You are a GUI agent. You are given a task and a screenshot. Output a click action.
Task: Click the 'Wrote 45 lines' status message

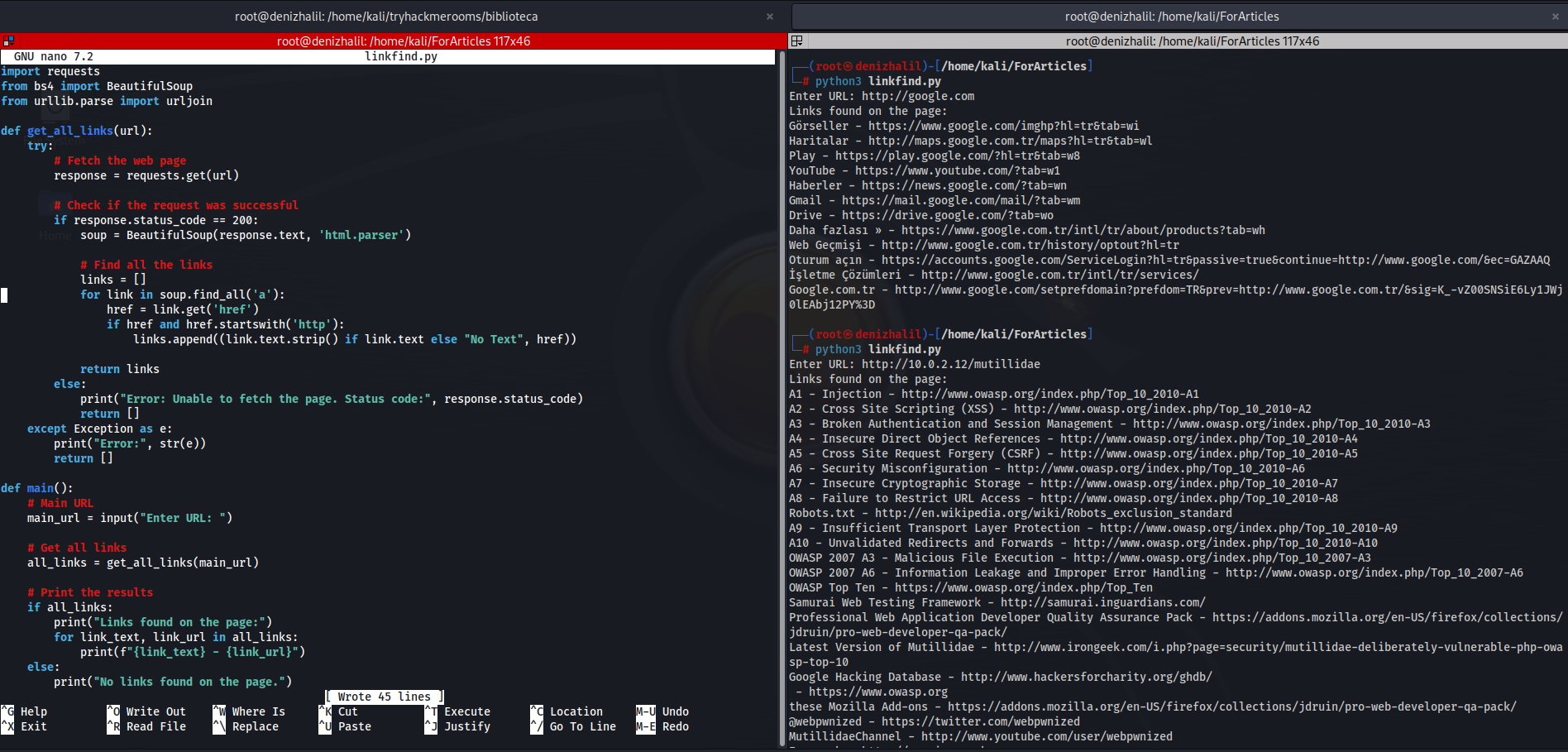tap(385, 697)
